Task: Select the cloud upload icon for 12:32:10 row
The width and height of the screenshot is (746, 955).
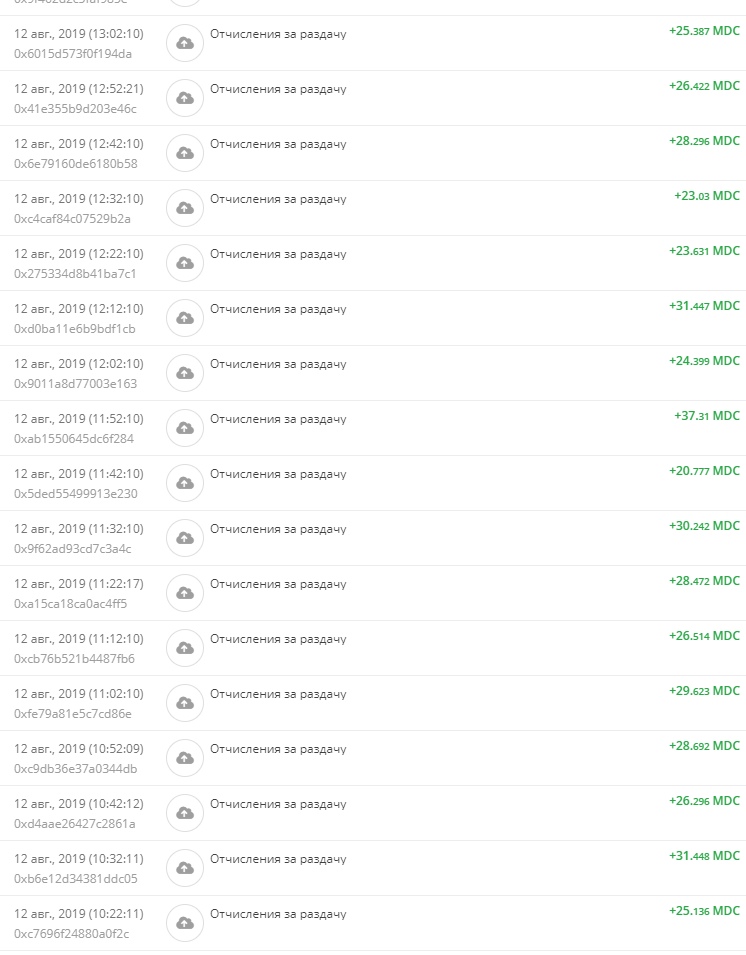Action: pyautogui.click(x=185, y=208)
